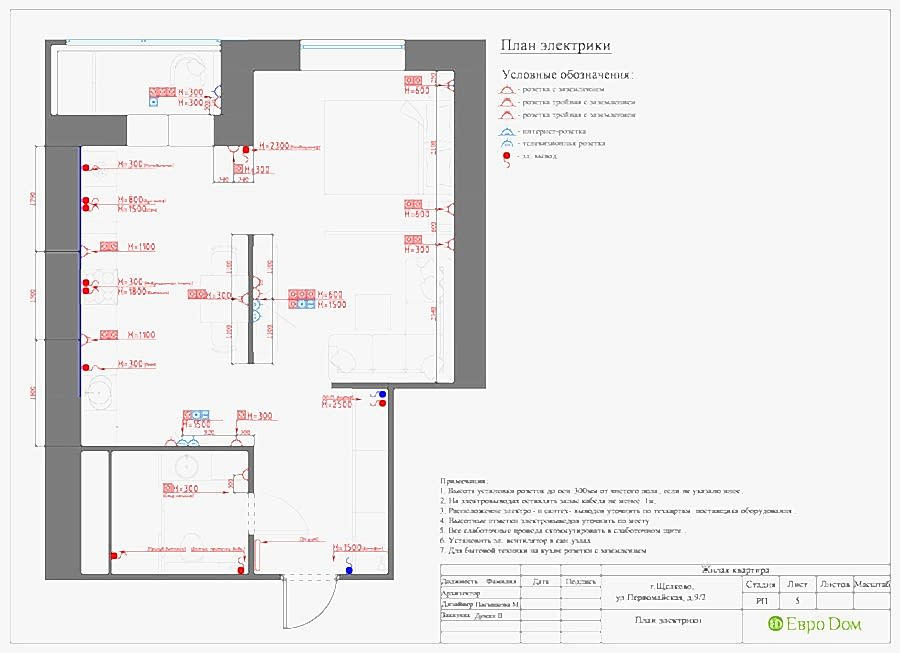Click the 'План электрики' title heading
Image resolution: width=900 pixels, height=653 pixels.
point(555,46)
